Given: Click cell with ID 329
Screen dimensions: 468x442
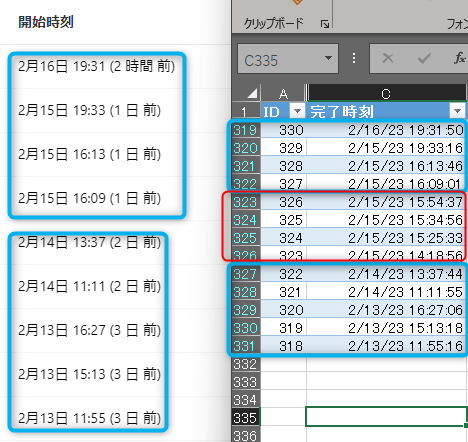Looking at the screenshot, I should click(x=283, y=148).
